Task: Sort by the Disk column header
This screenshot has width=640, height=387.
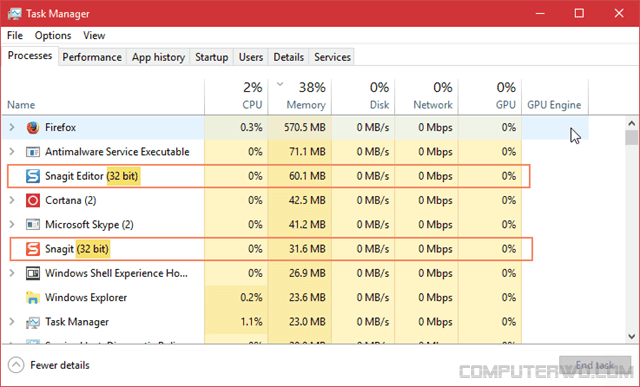Action: point(363,97)
